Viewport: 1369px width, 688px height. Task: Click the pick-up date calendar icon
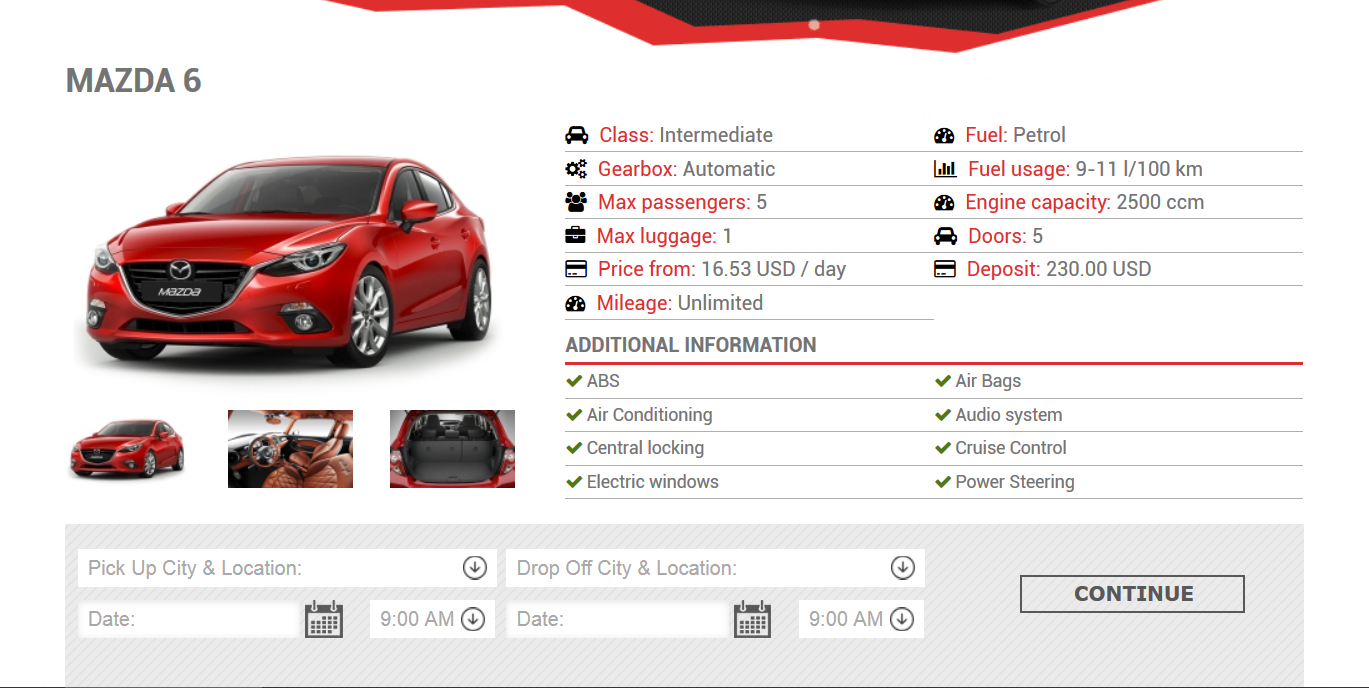(x=323, y=619)
